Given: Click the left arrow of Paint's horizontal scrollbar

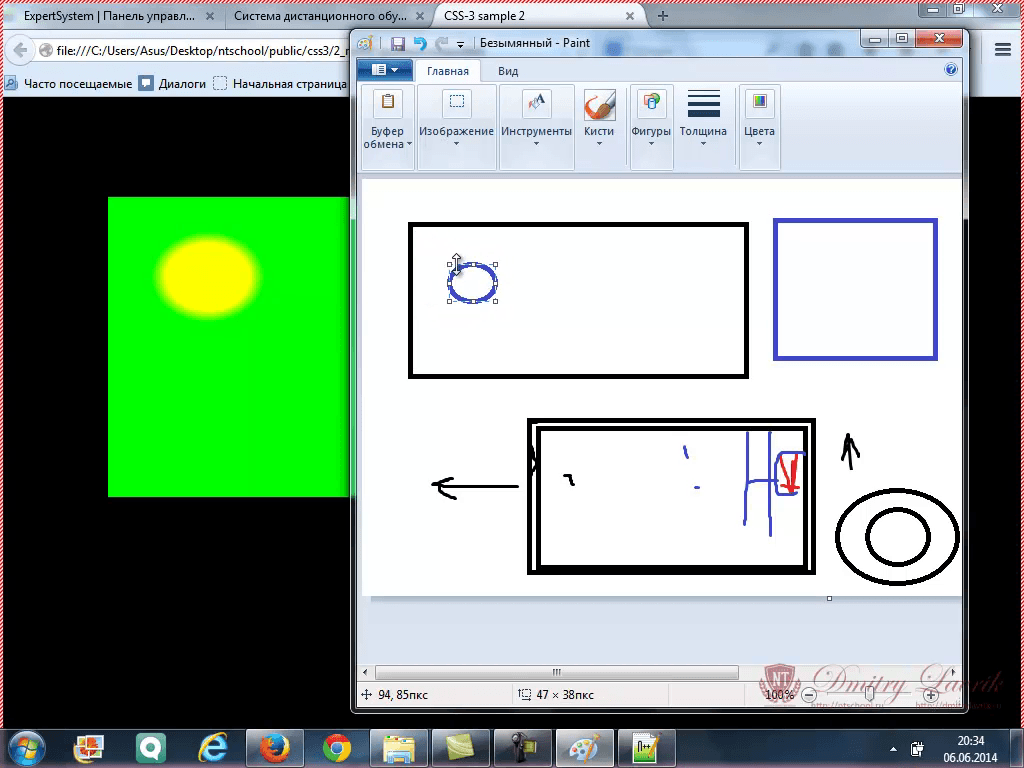Looking at the screenshot, I should point(365,672).
